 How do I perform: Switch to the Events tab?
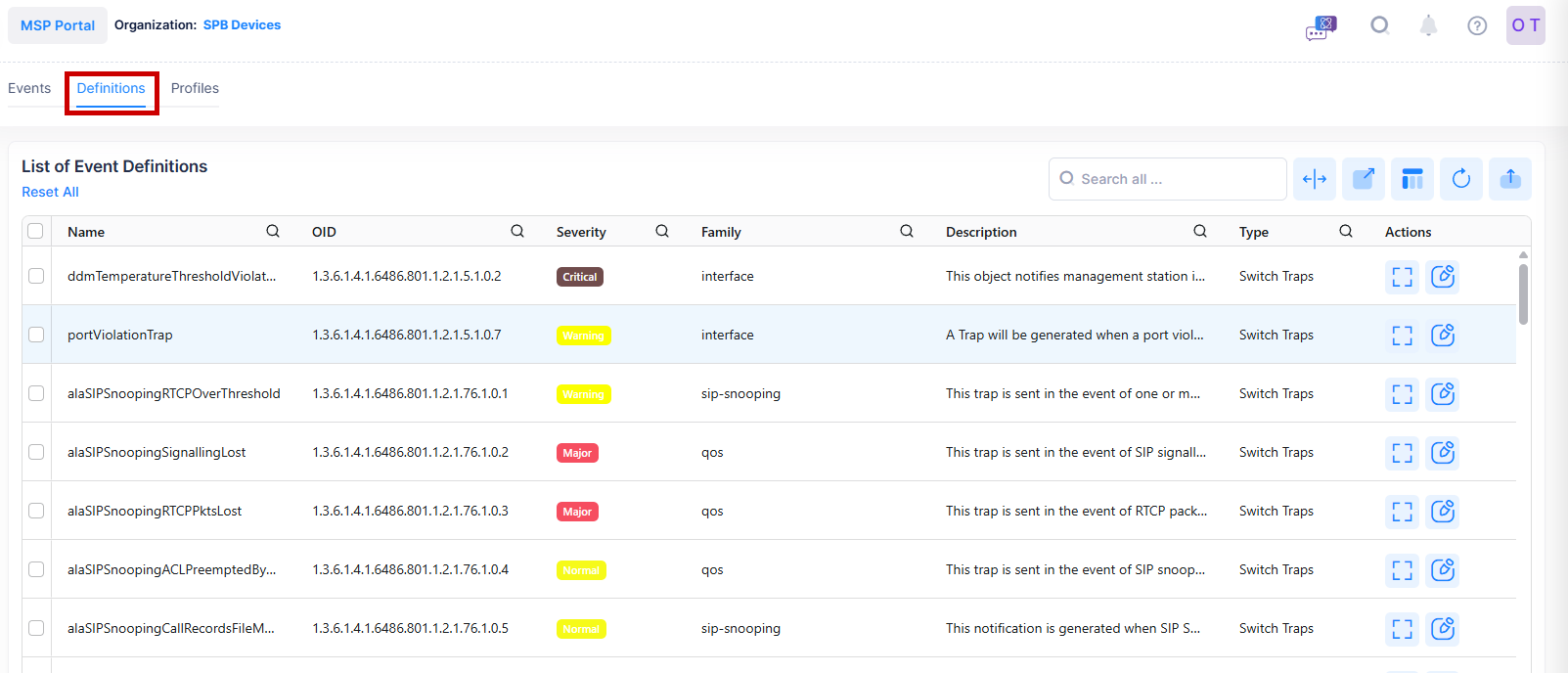[29, 88]
